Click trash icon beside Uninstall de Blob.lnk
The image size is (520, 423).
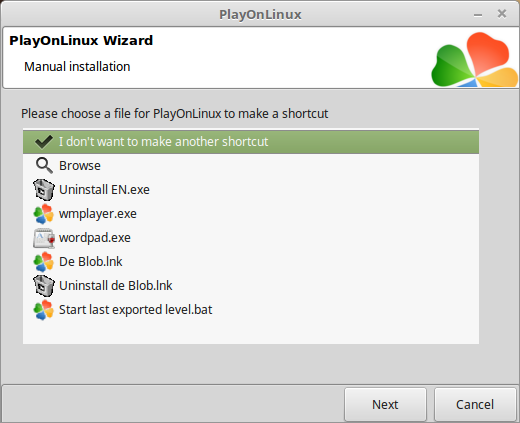44,286
